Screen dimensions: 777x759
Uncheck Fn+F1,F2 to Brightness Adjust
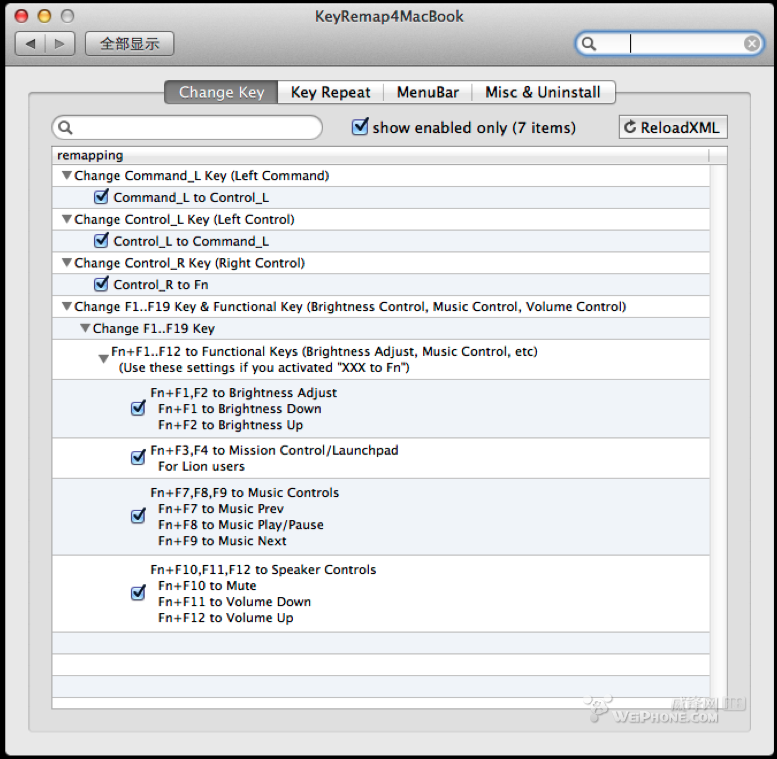tap(138, 408)
